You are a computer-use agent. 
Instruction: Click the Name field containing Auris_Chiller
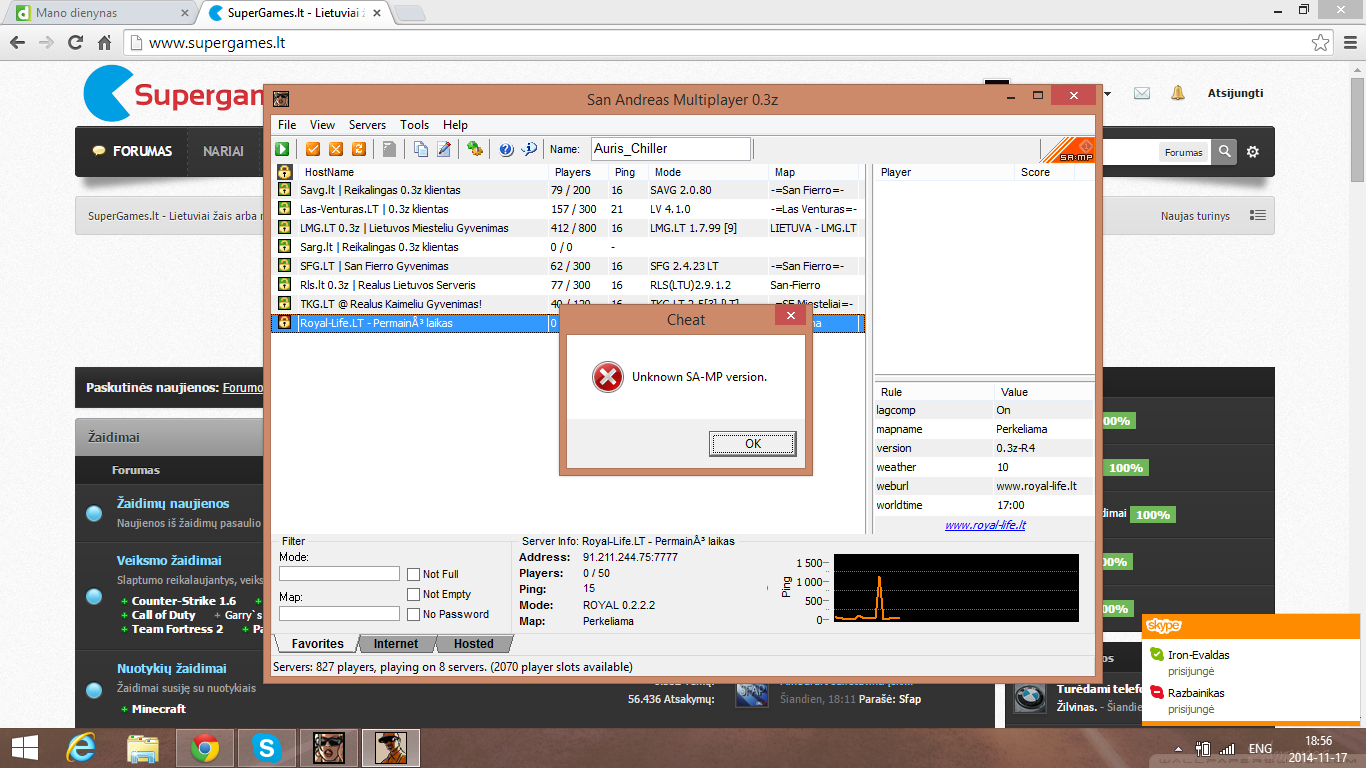(x=671, y=149)
